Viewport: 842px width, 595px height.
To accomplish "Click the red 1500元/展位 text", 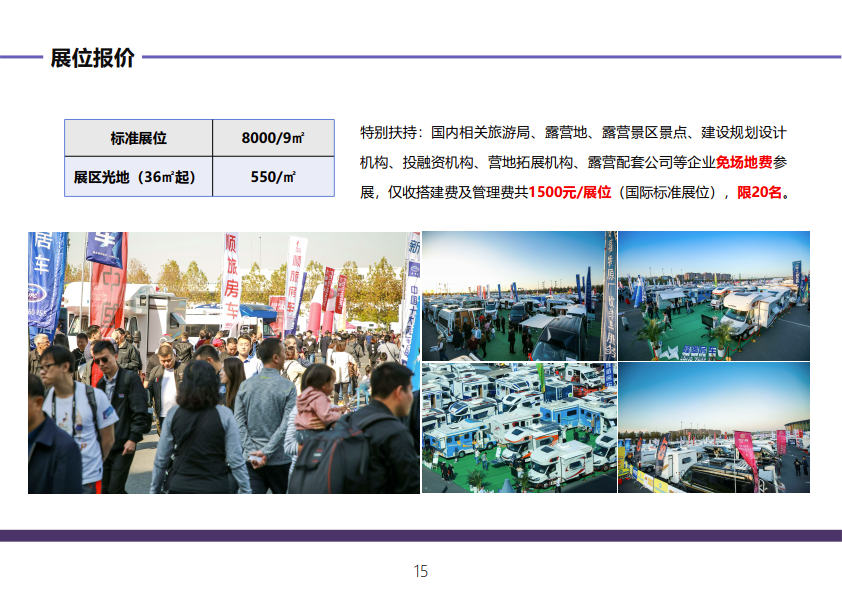I will [x=569, y=192].
